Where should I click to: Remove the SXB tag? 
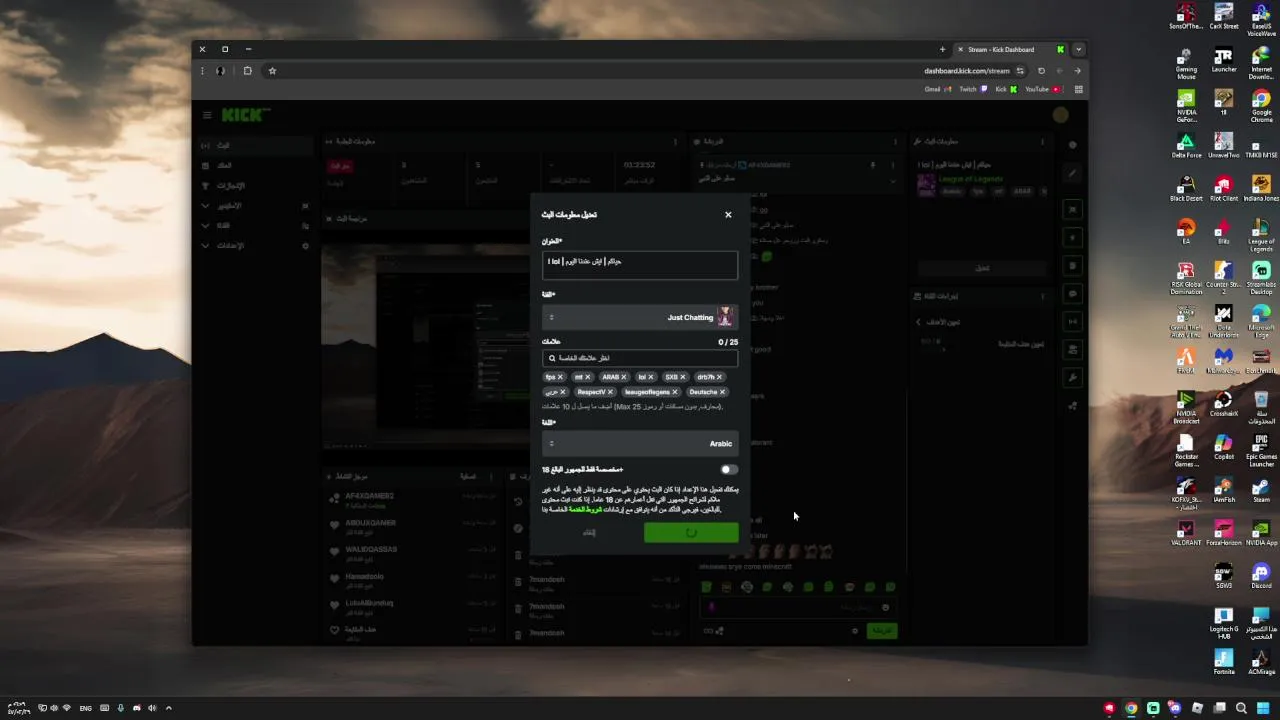[x=682, y=377]
